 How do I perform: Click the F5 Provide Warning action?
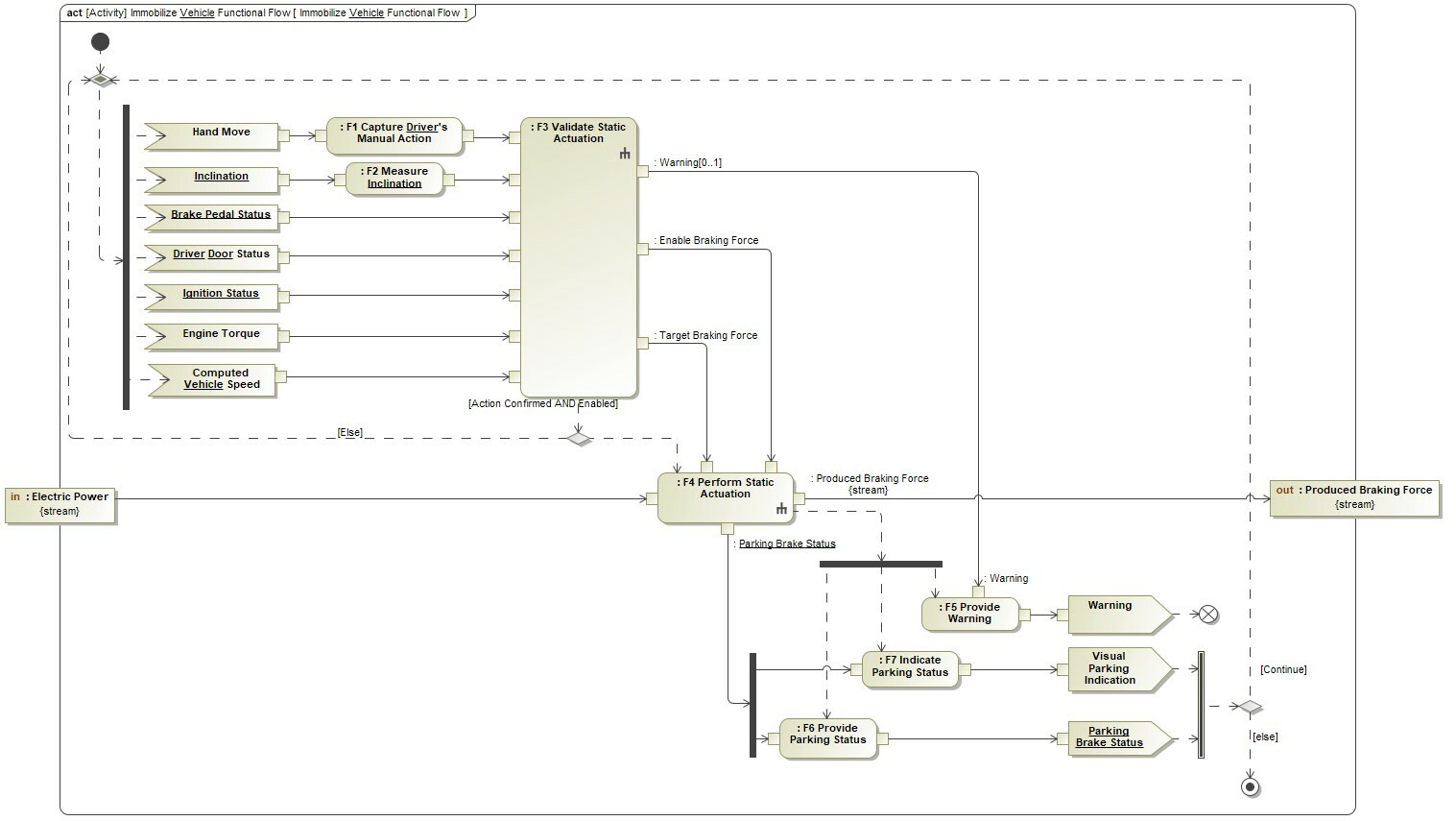[x=969, y=614]
